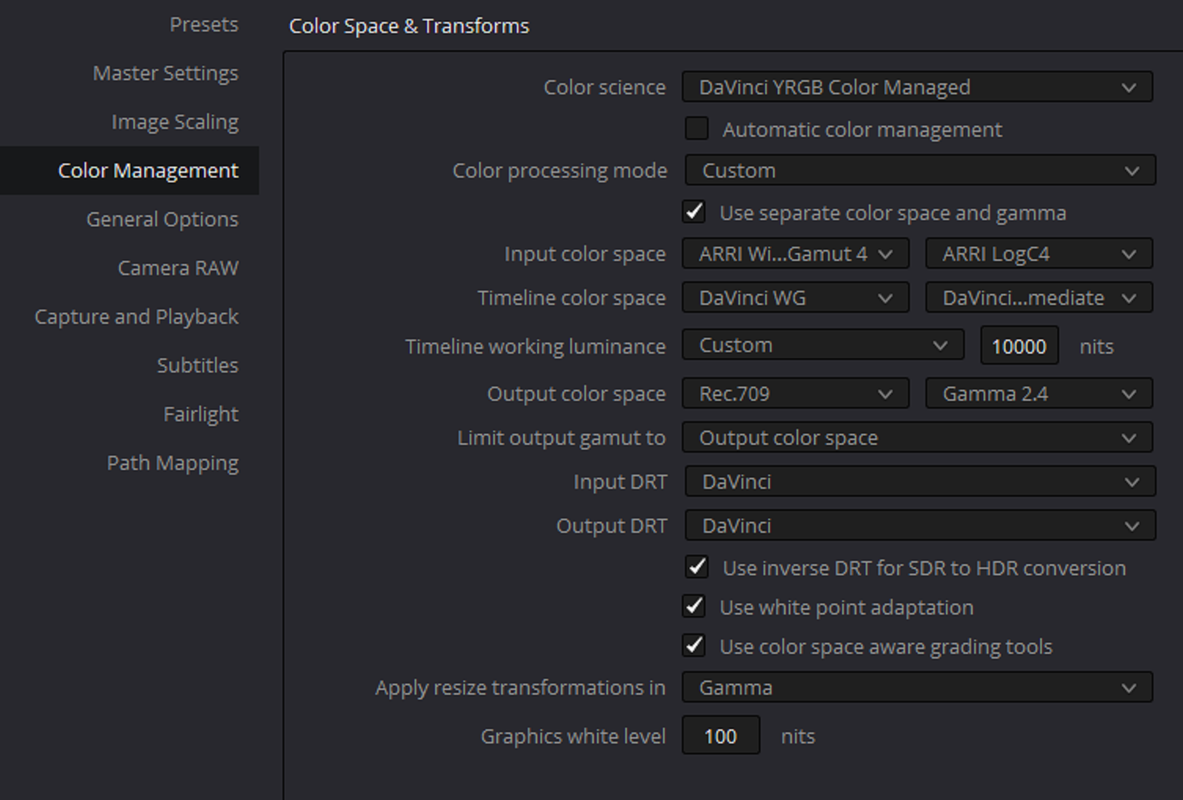This screenshot has width=1183, height=800.
Task: Open Fairlight settings page
Action: click(201, 414)
